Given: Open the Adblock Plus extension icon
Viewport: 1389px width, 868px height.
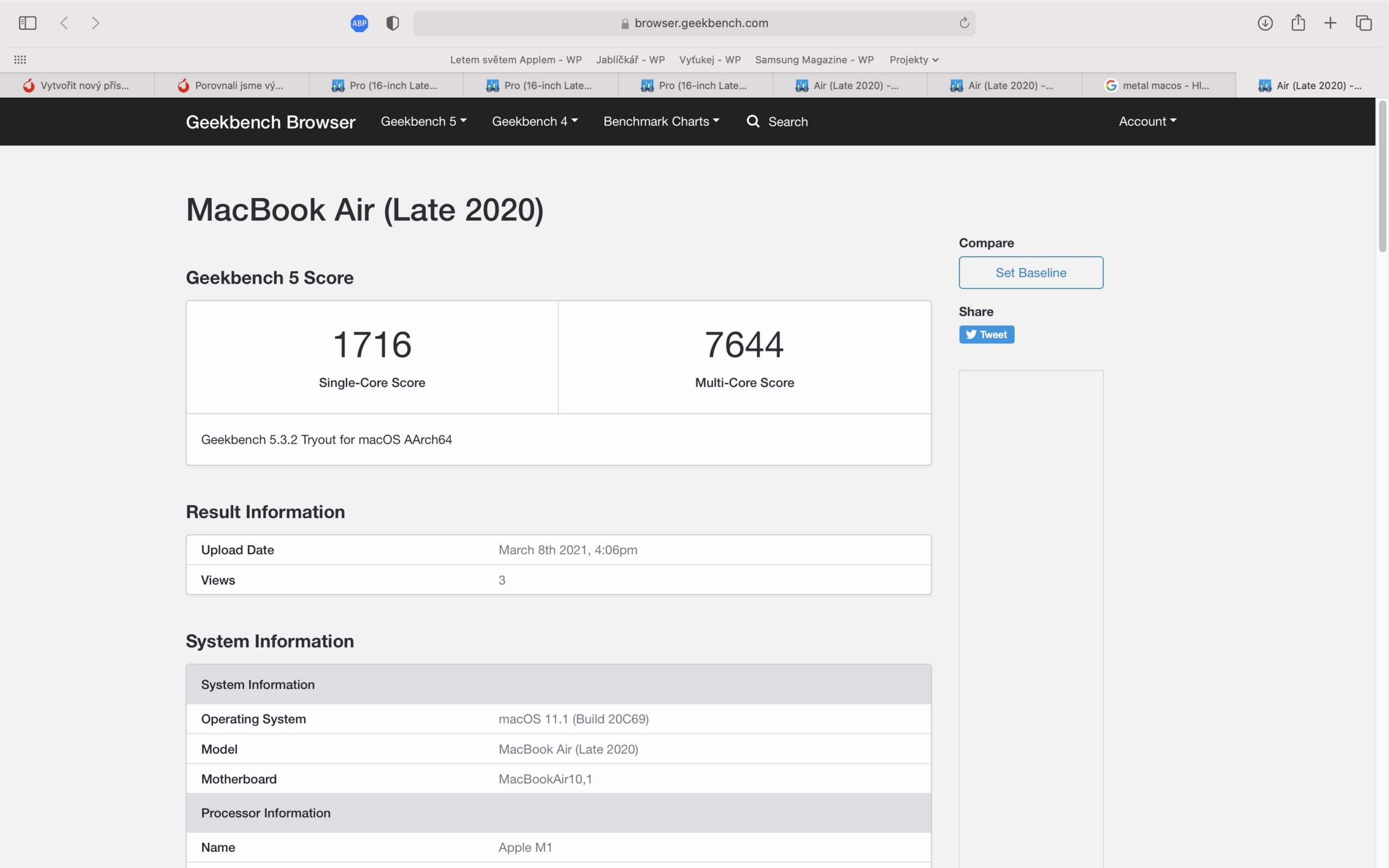Looking at the screenshot, I should point(359,23).
